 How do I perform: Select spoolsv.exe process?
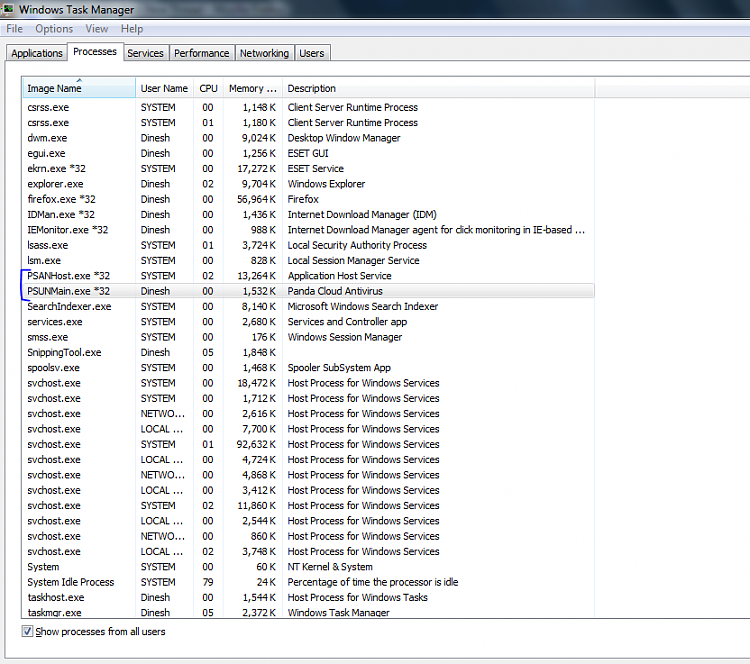pos(309,367)
